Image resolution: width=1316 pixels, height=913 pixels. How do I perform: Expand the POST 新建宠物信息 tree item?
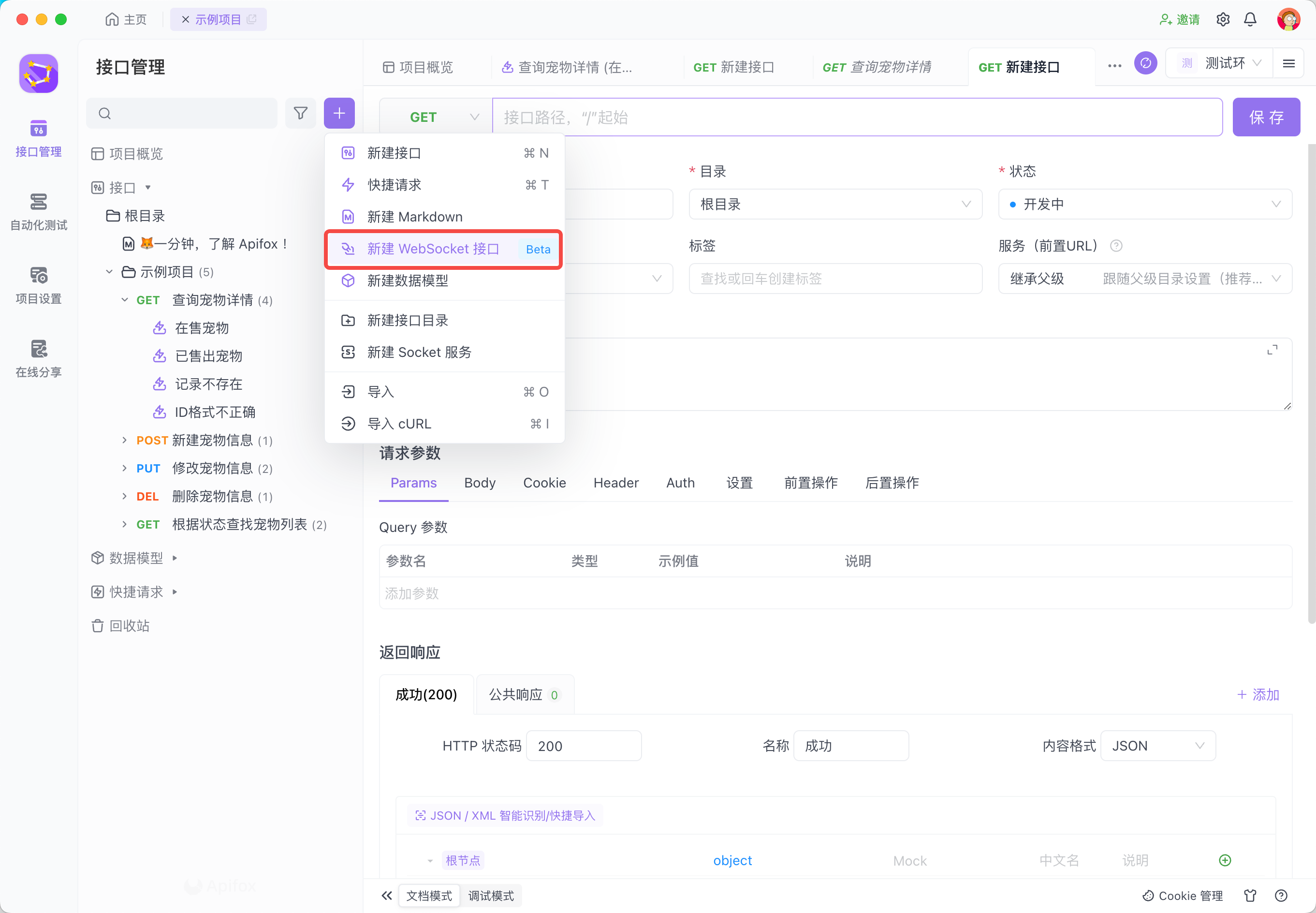tap(125, 440)
